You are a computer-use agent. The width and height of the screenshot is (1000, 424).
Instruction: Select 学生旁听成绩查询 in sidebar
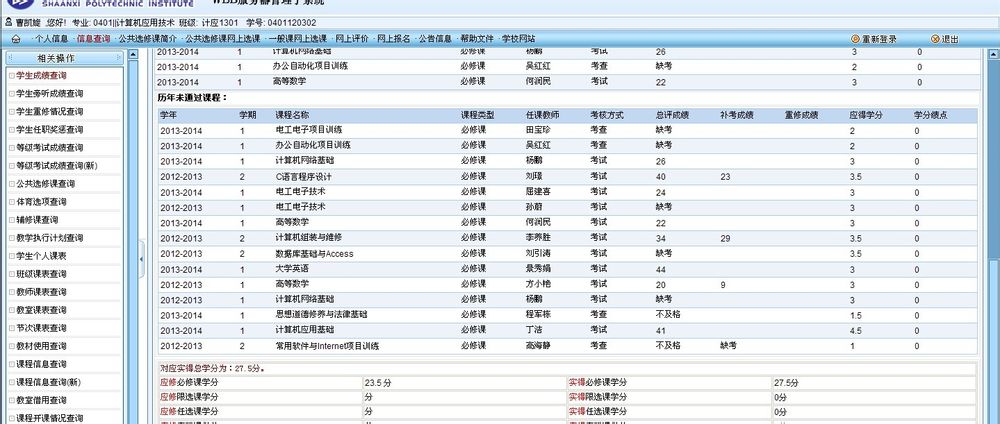coord(49,94)
